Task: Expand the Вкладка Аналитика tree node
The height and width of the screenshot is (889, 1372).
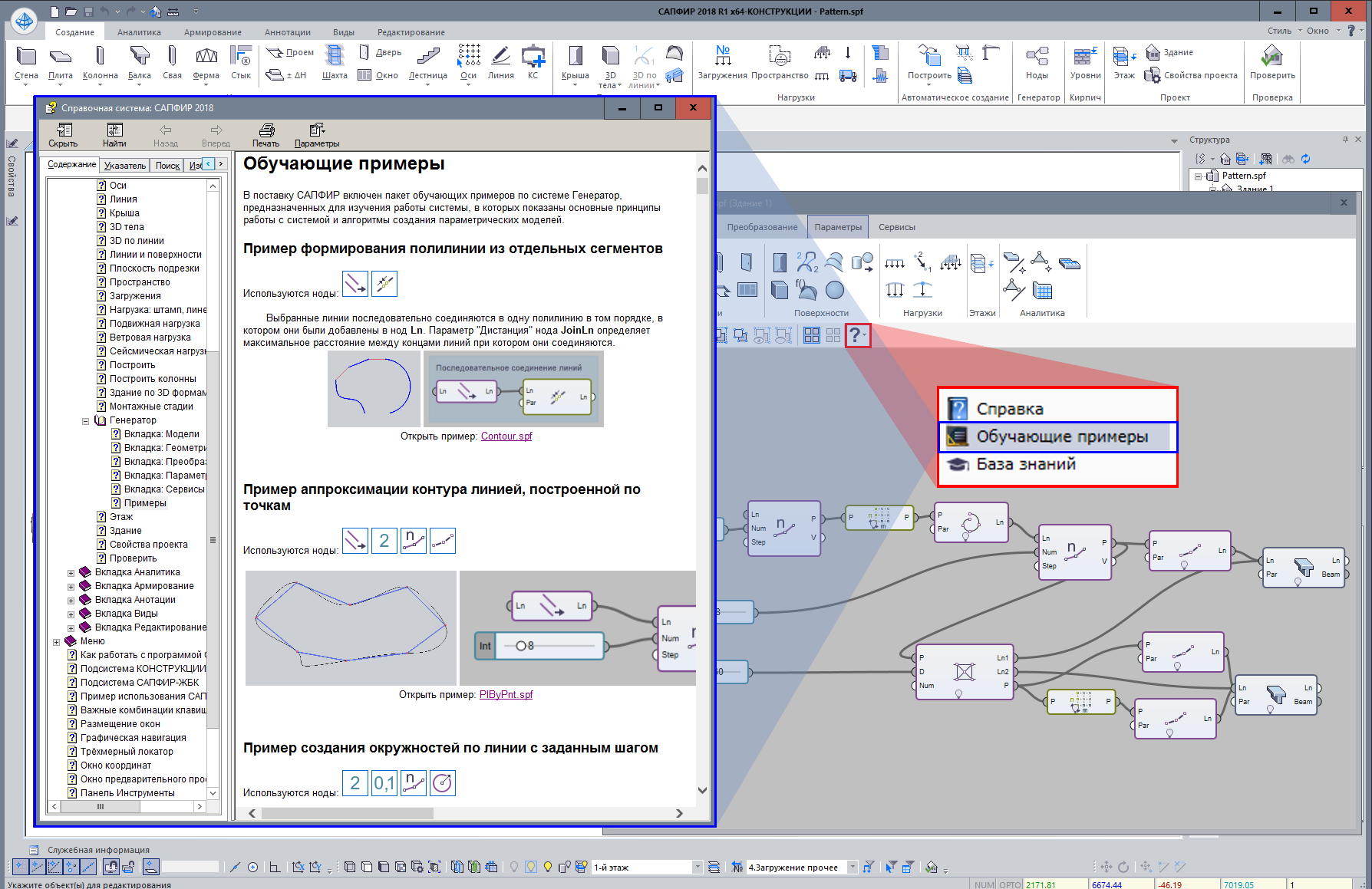Action: (71, 572)
